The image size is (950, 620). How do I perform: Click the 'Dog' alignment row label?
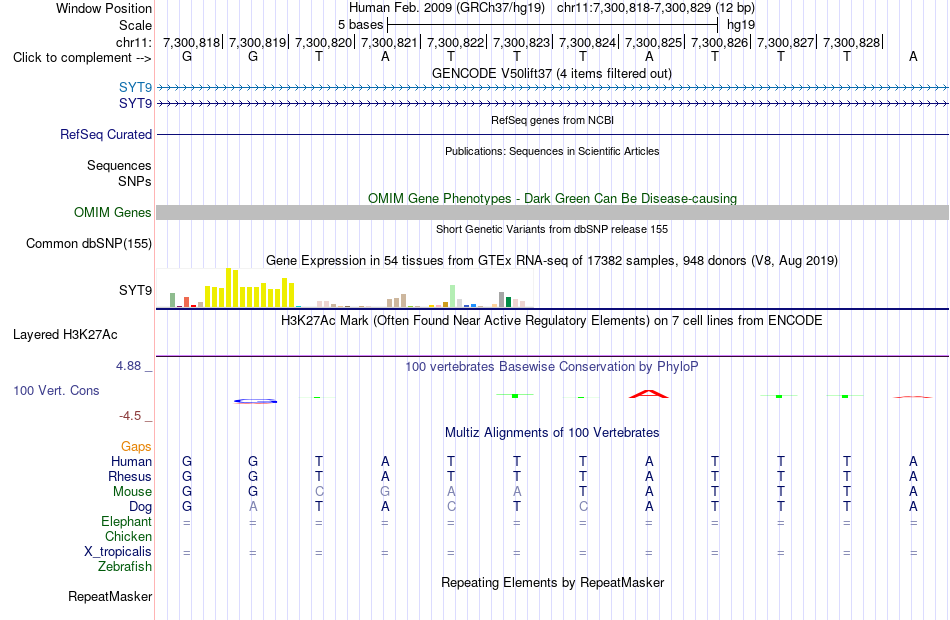tap(140, 507)
